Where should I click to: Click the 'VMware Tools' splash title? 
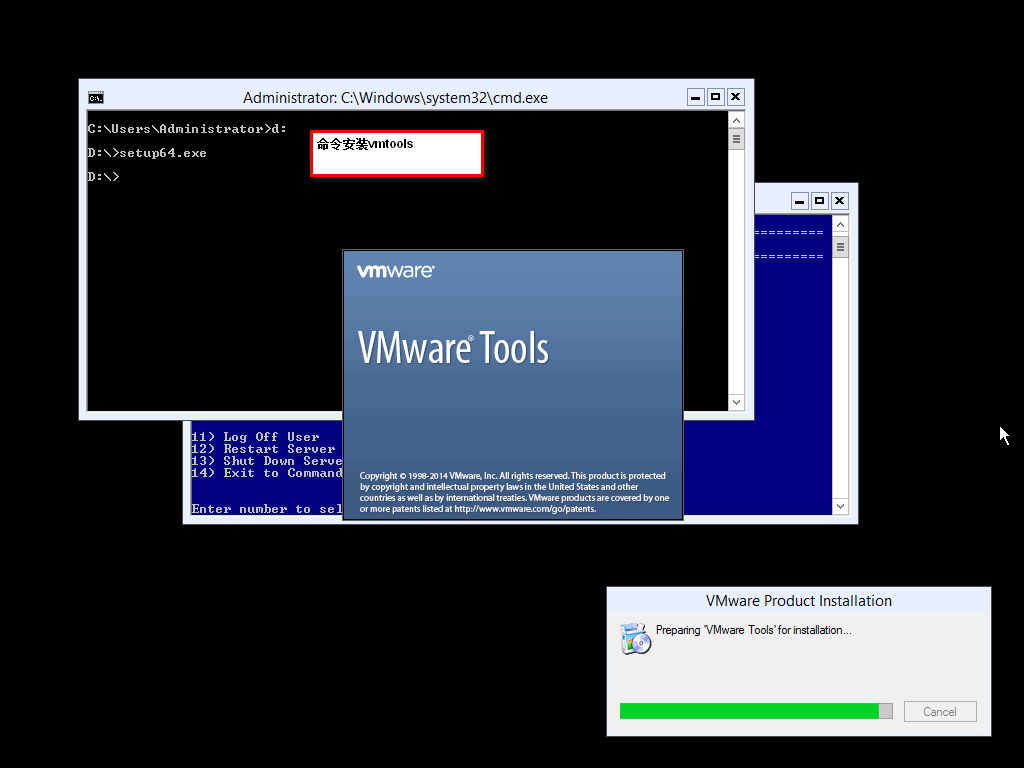click(x=453, y=347)
